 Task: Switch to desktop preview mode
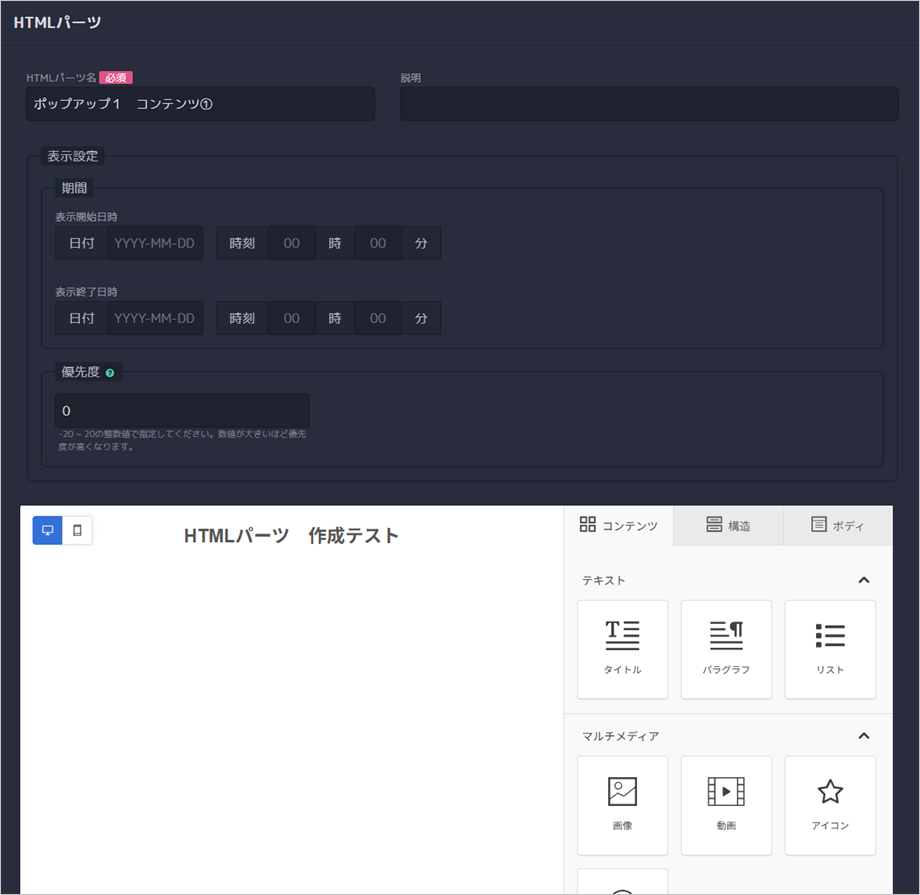(x=48, y=530)
